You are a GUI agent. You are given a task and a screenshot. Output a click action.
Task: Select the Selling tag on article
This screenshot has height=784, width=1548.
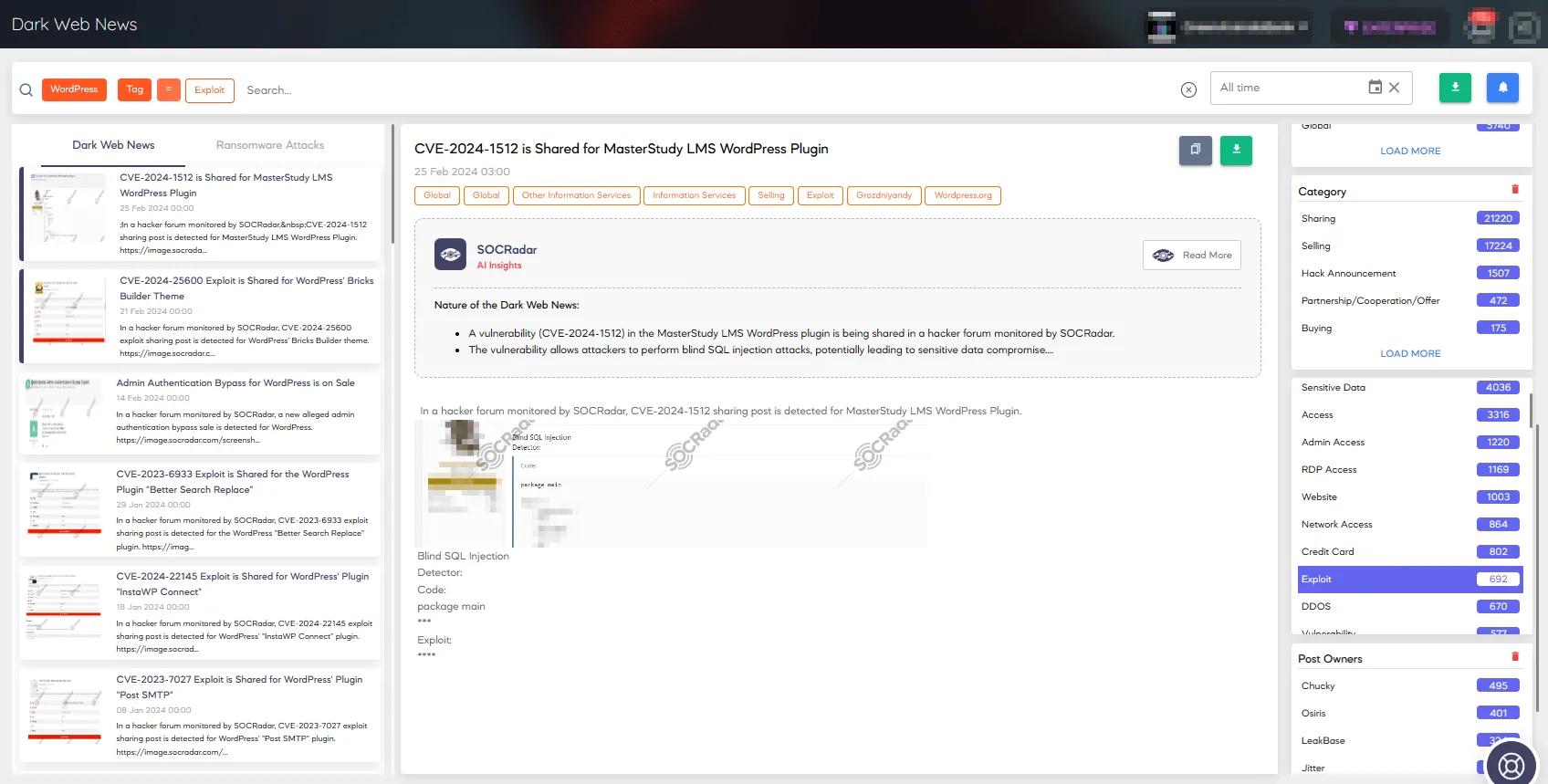[x=771, y=195]
